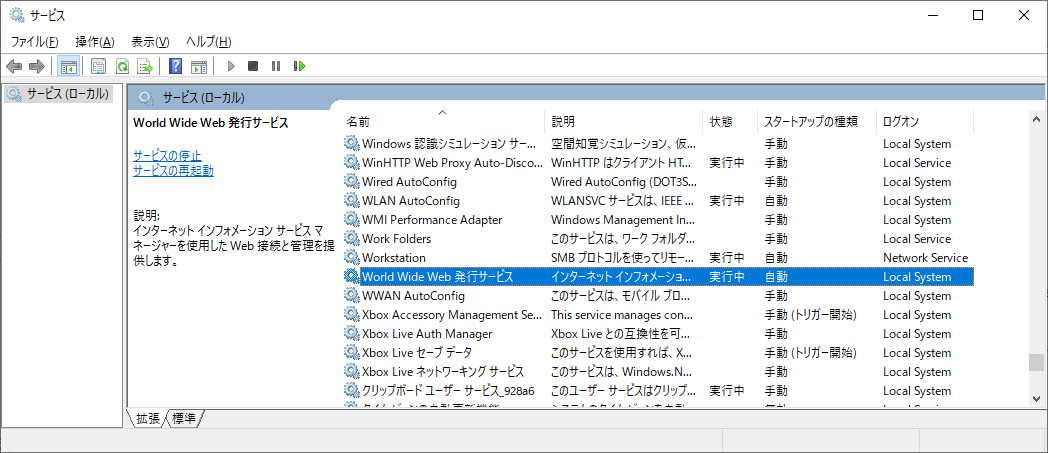Click the Back arrow toolbar icon
This screenshot has width=1048, height=453.
pos(14,66)
